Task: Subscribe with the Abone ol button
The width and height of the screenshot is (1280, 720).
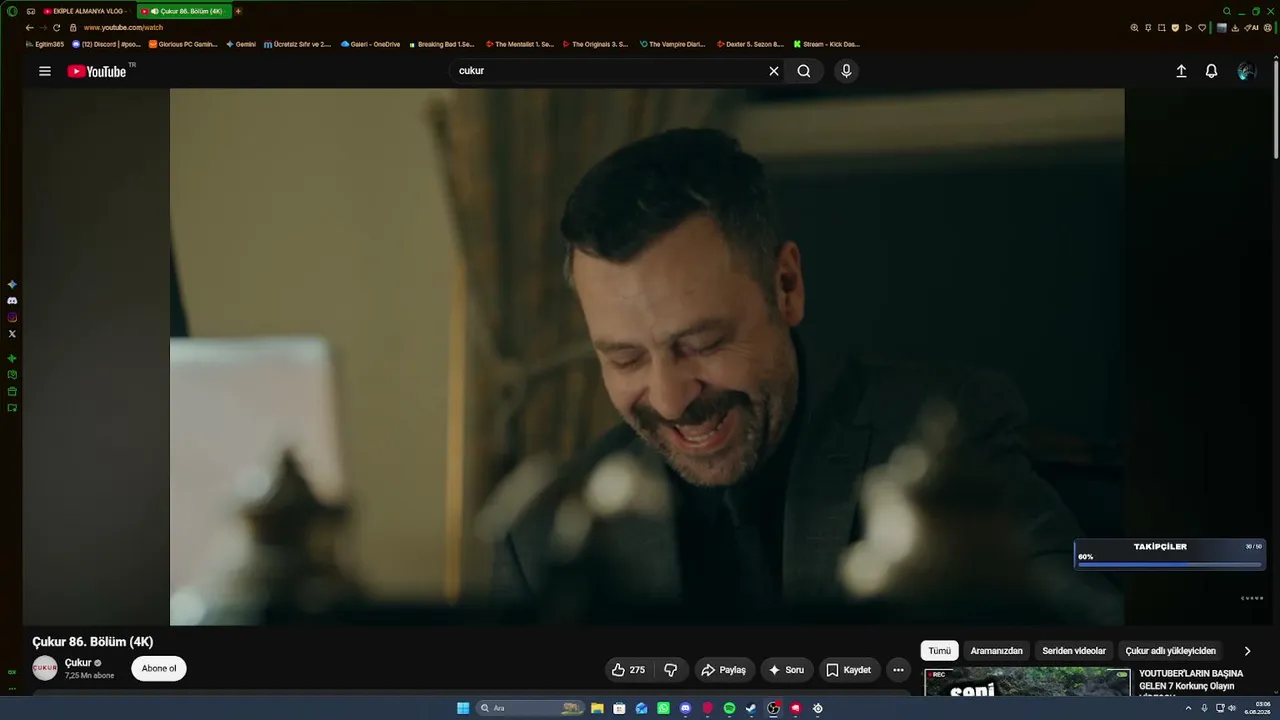Action: point(159,669)
